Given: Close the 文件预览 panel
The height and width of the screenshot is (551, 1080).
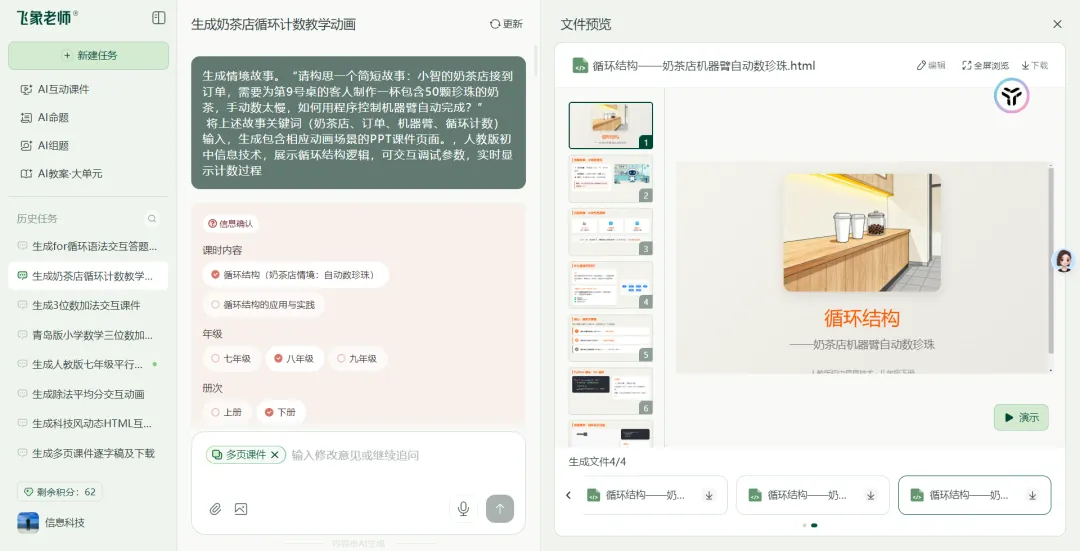Looking at the screenshot, I should pos(1057,24).
